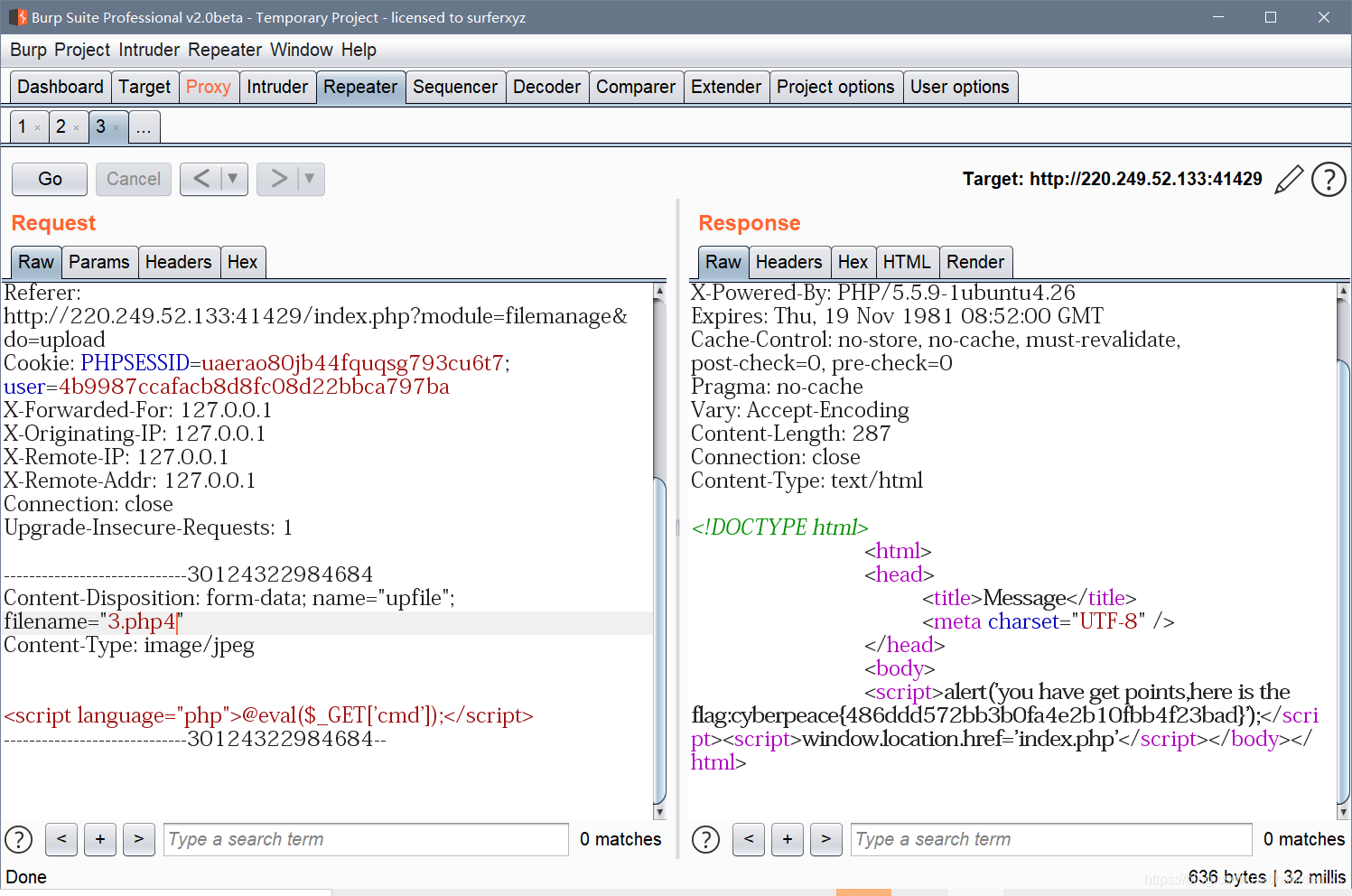Open the forward history dropdown arrow
This screenshot has width=1352, height=896.
[310, 179]
